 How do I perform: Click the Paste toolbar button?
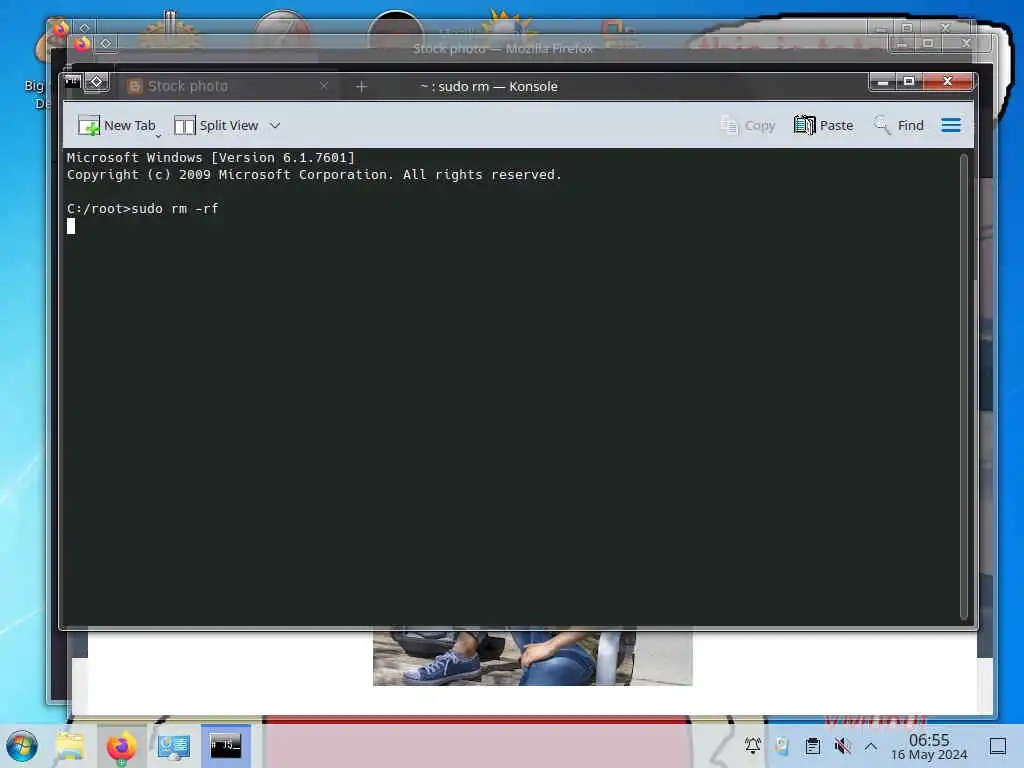(x=824, y=125)
